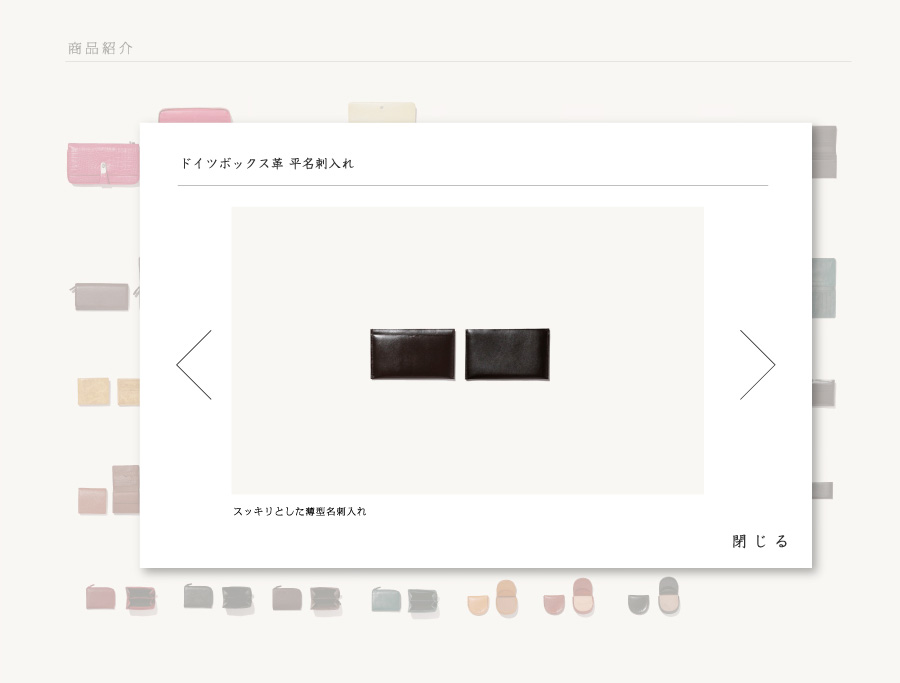Open the beige square card case thumbnail
This screenshot has height=683, width=900.
point(94,391)
